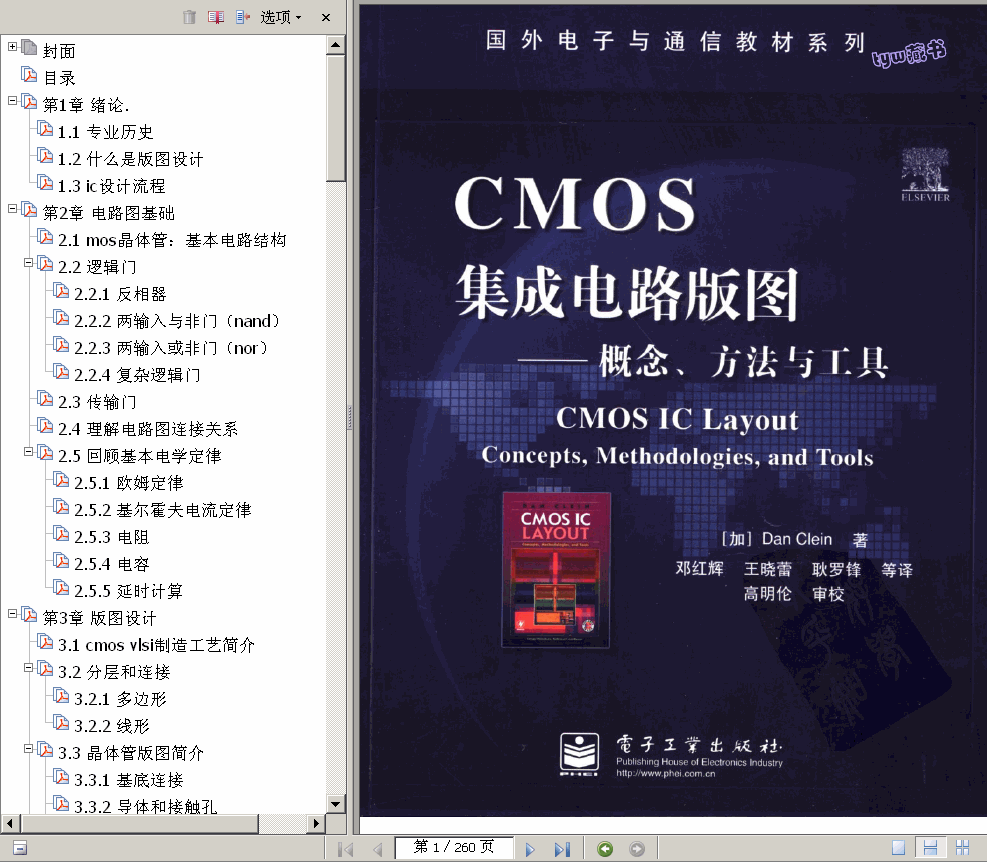Click the page number input field
Screen dimensions: 987x862
click(x=453, y=848)
